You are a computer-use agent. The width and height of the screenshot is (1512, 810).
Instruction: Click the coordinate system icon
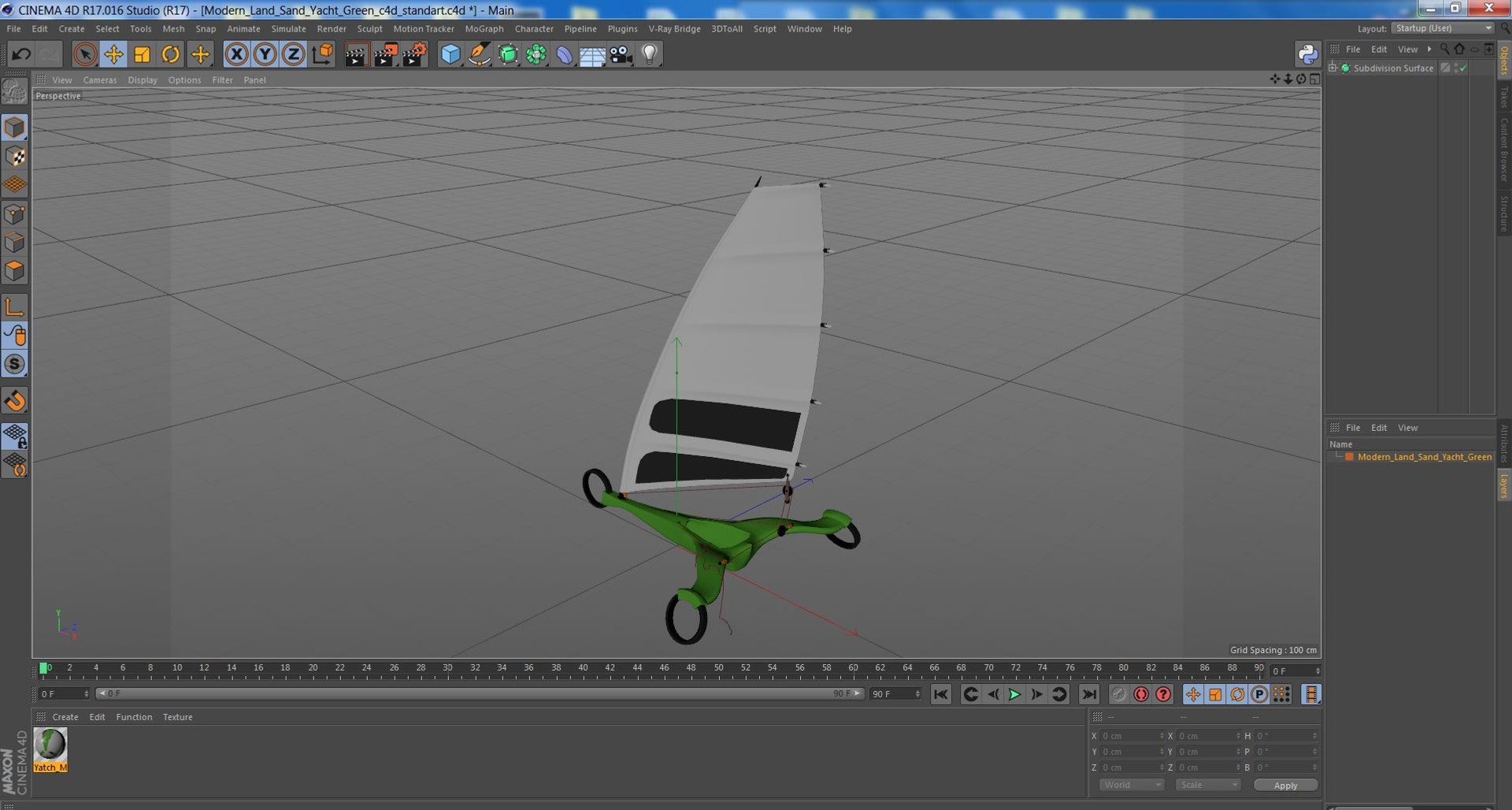pos(322,54)
